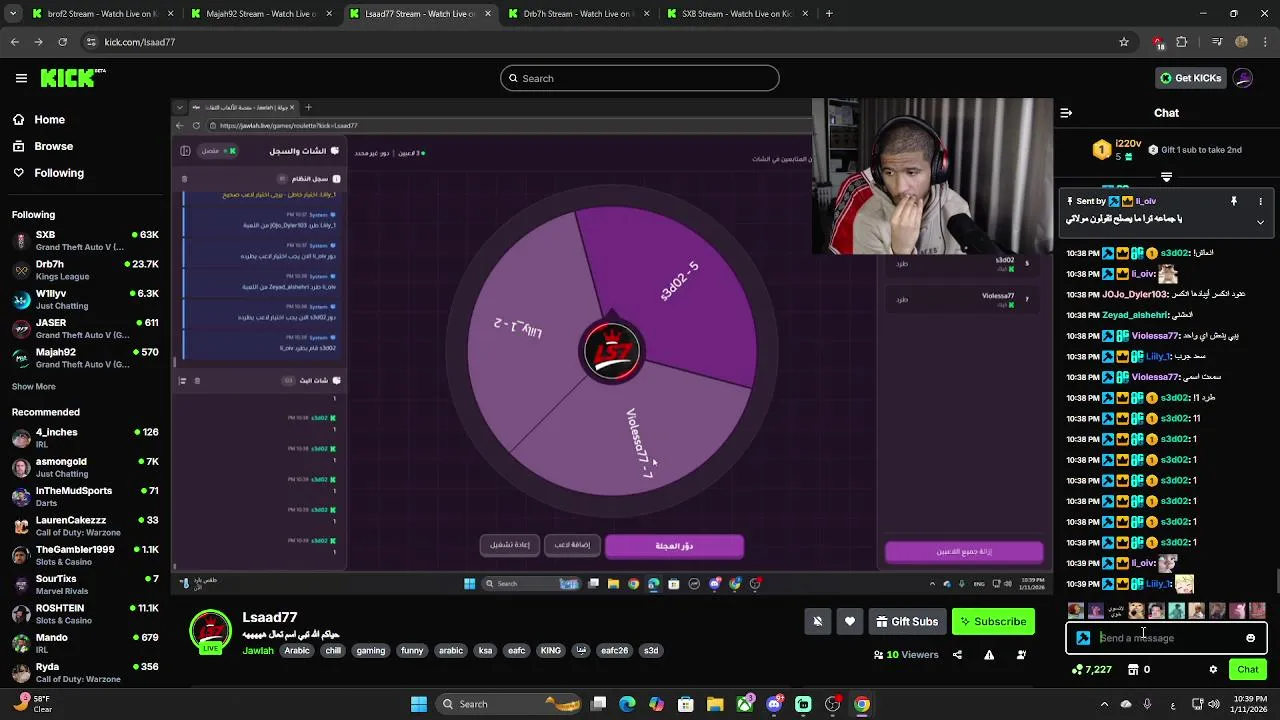Image resolution: width=1280 pixels, height=720 pixels.
Task: Click the Gift Subs button
Action: 907,621
